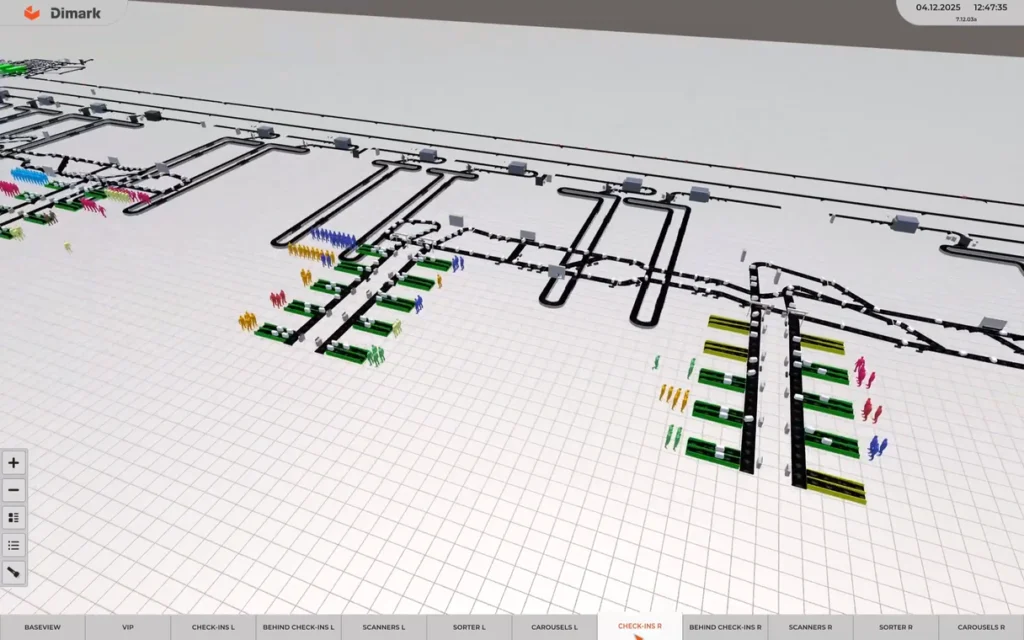Click the Dimark logo
This screenshot has width=1024, height=640.
coord(62,13)
